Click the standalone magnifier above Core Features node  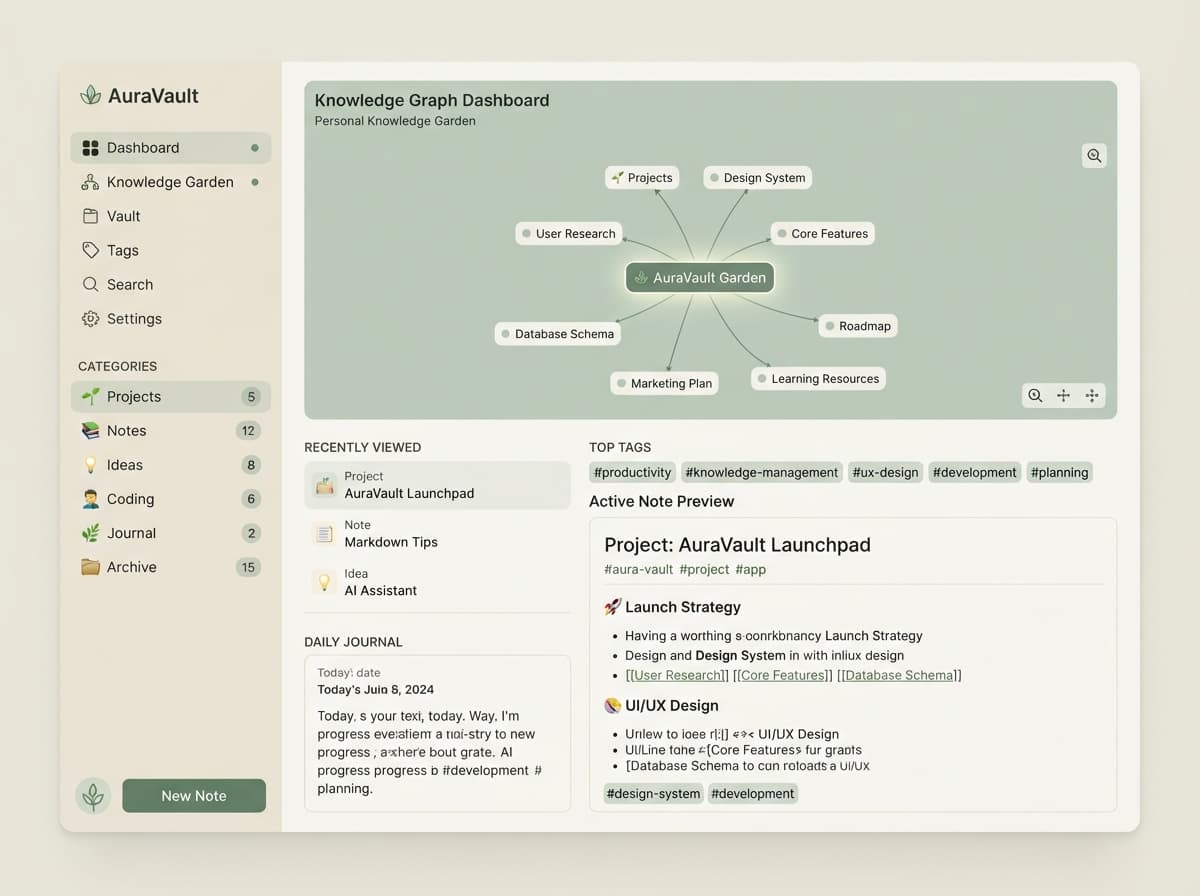coord(1094,155)
